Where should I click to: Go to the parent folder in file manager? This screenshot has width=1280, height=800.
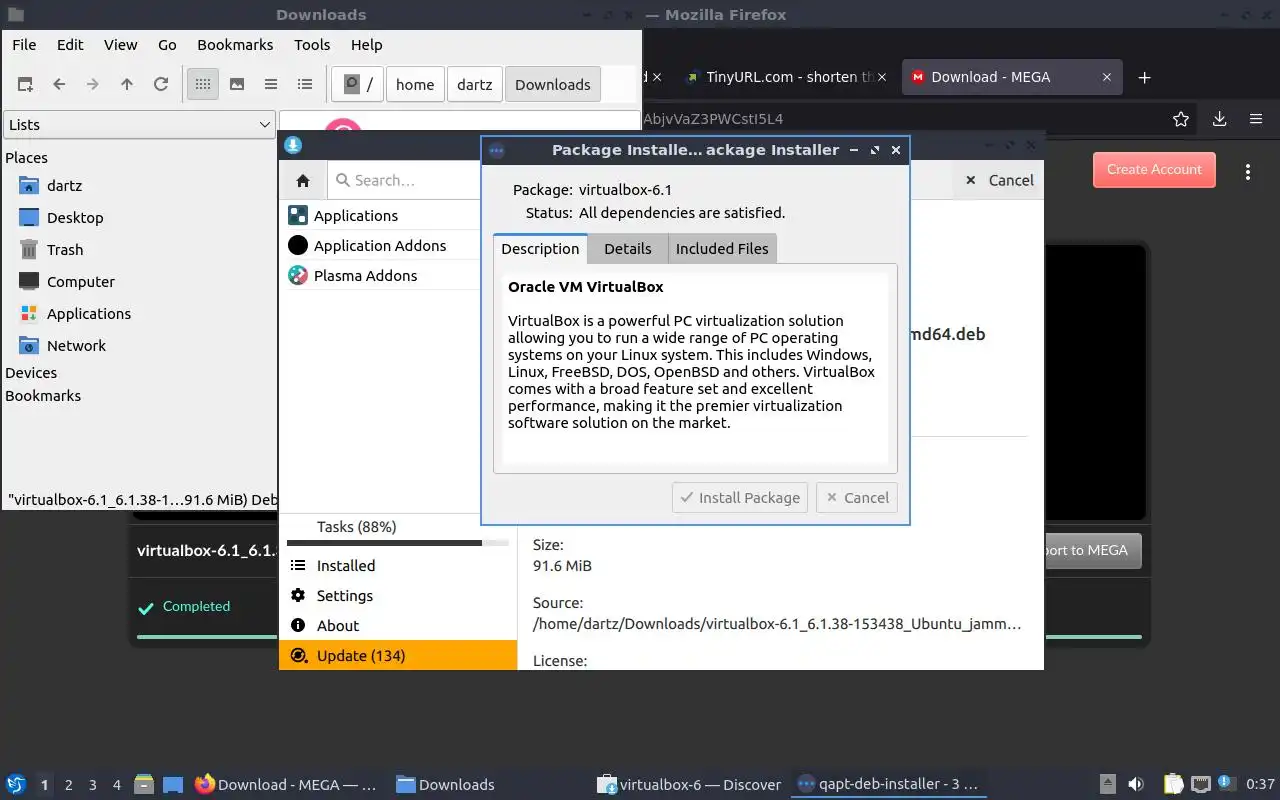tap(127, 85)
